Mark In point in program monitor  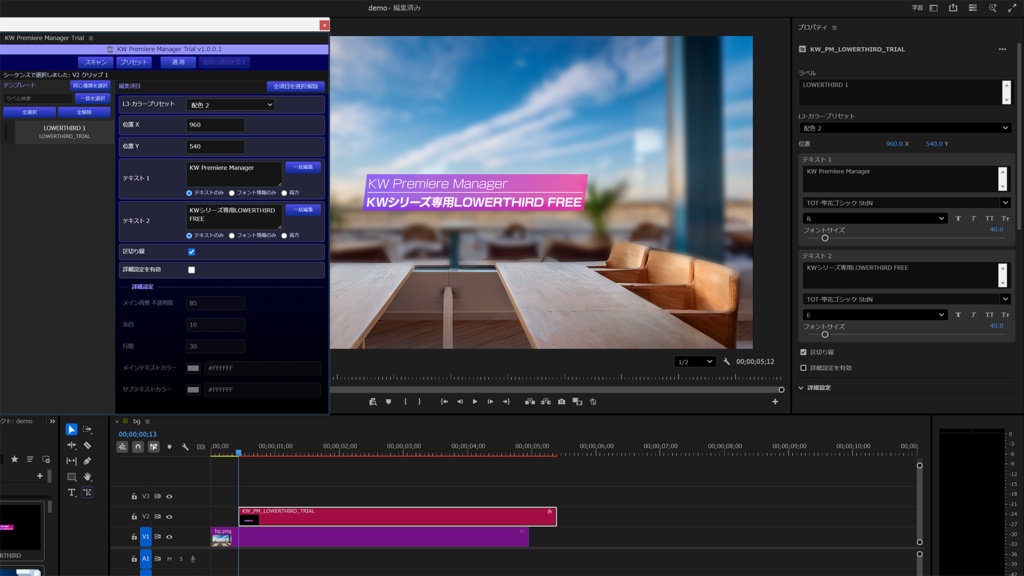pos(406,402)
